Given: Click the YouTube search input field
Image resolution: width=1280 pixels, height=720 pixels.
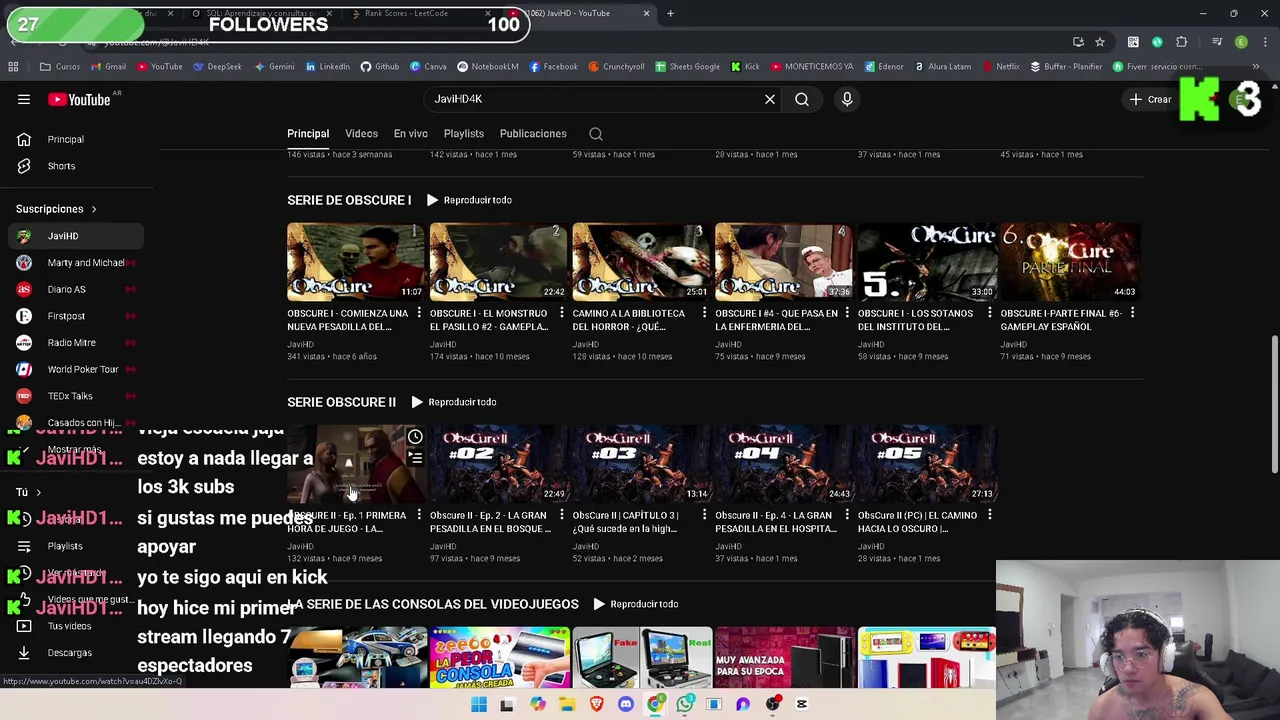Looking at the screenshot, I should click(594, 99).
